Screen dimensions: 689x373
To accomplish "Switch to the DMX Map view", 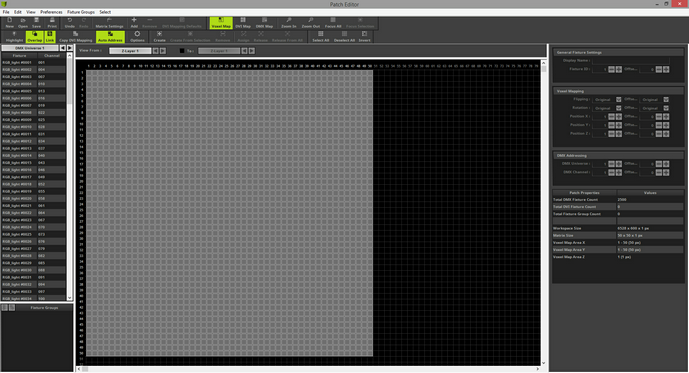I will 264,23.
